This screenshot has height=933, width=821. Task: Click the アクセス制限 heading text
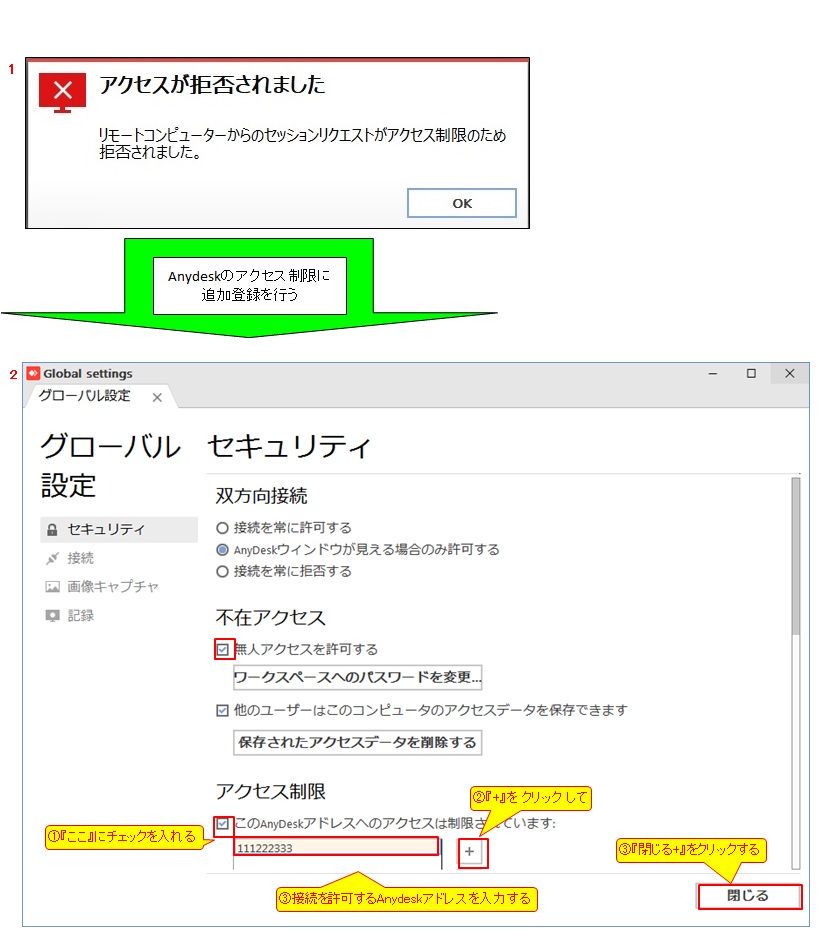tap(271, 791)
